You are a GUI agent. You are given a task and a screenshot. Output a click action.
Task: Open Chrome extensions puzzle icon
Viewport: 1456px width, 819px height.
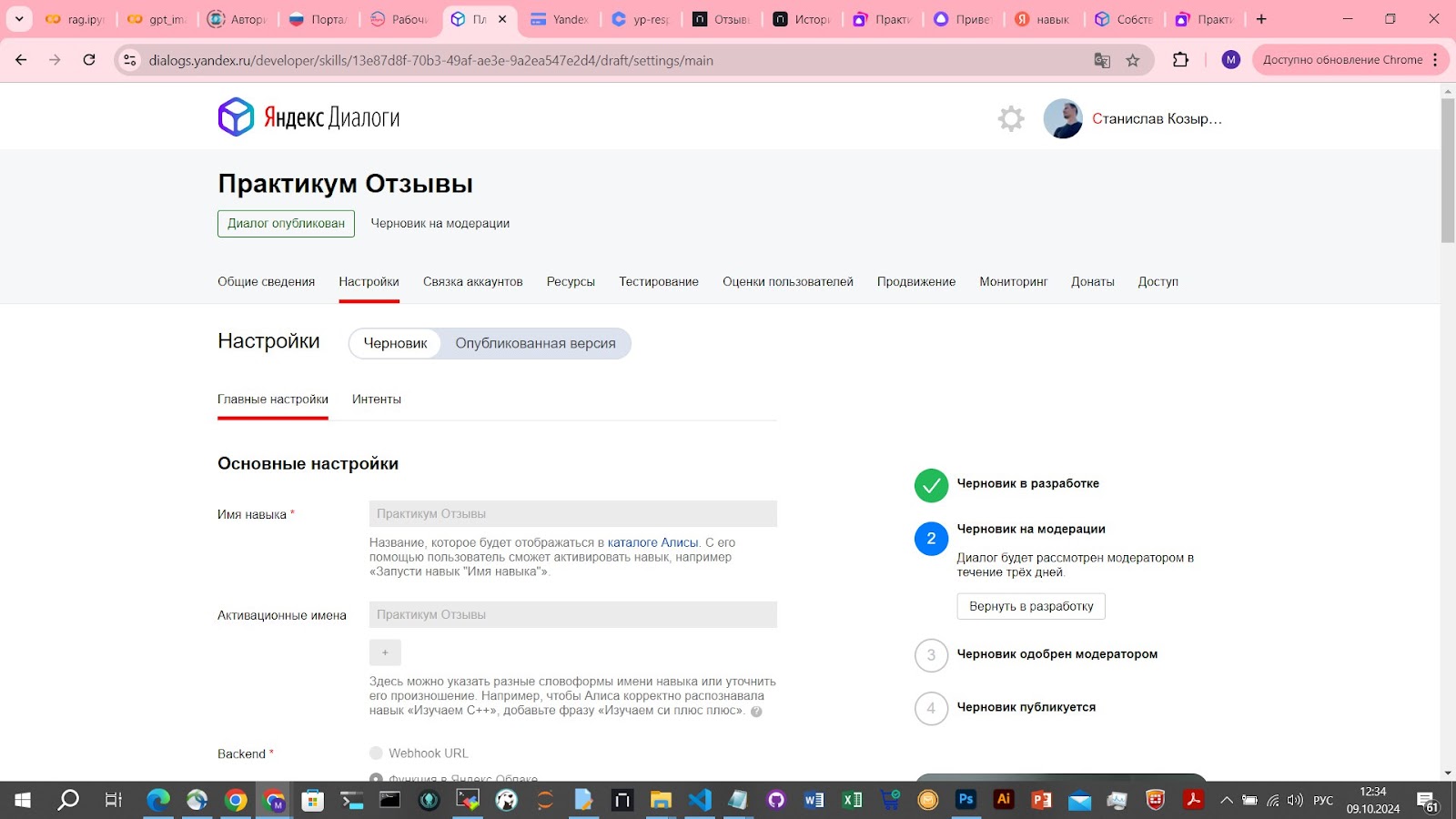1180,60
